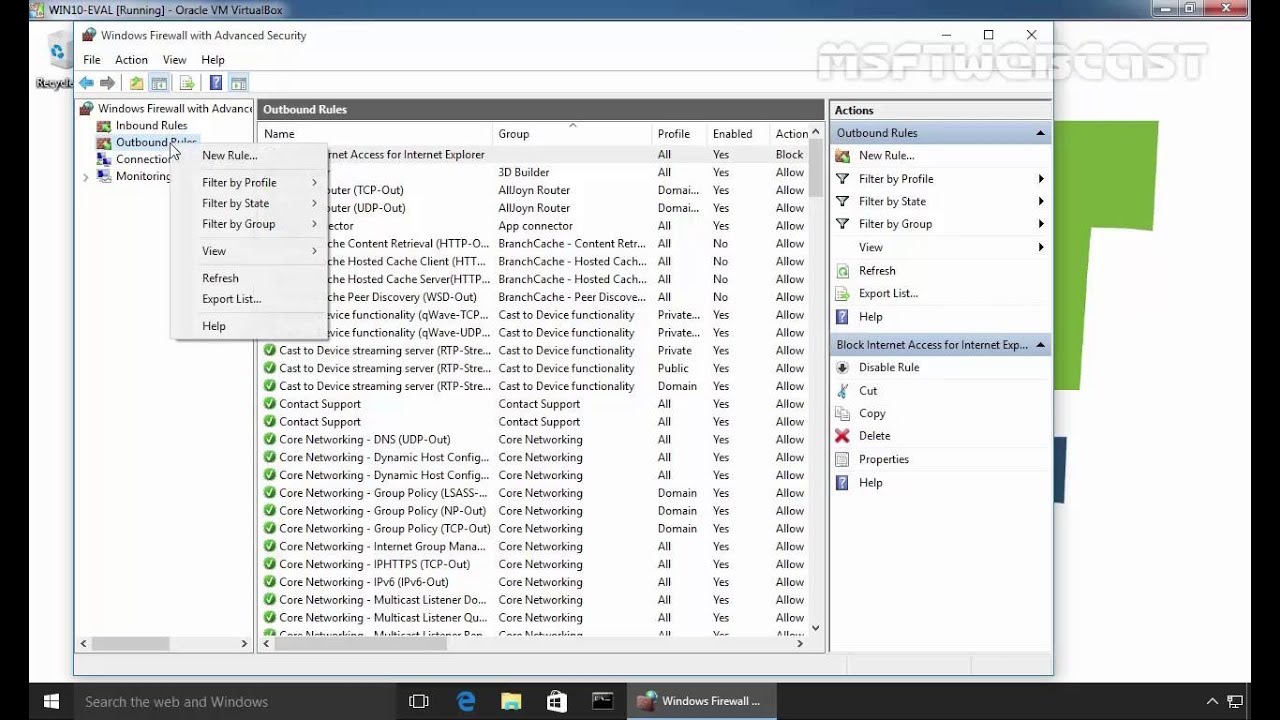Sort rules by the Profile column header
1280x720 pixels.
680,134
